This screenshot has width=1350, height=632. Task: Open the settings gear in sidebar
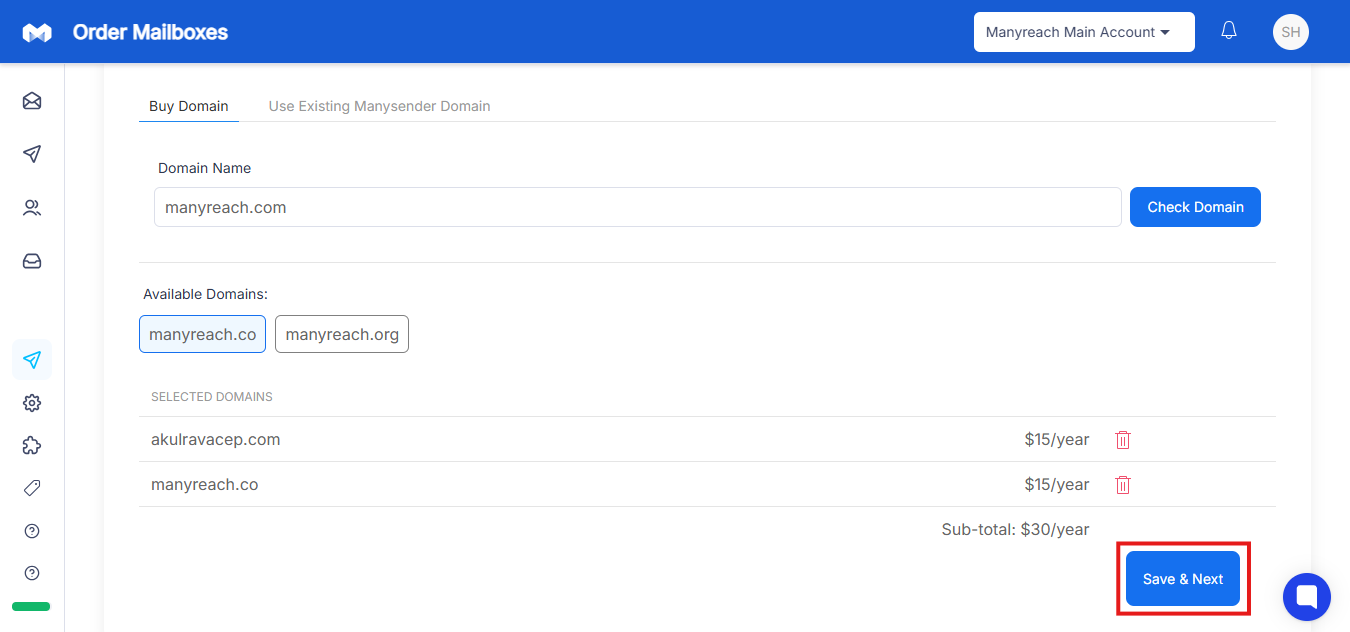click(32, 403)
